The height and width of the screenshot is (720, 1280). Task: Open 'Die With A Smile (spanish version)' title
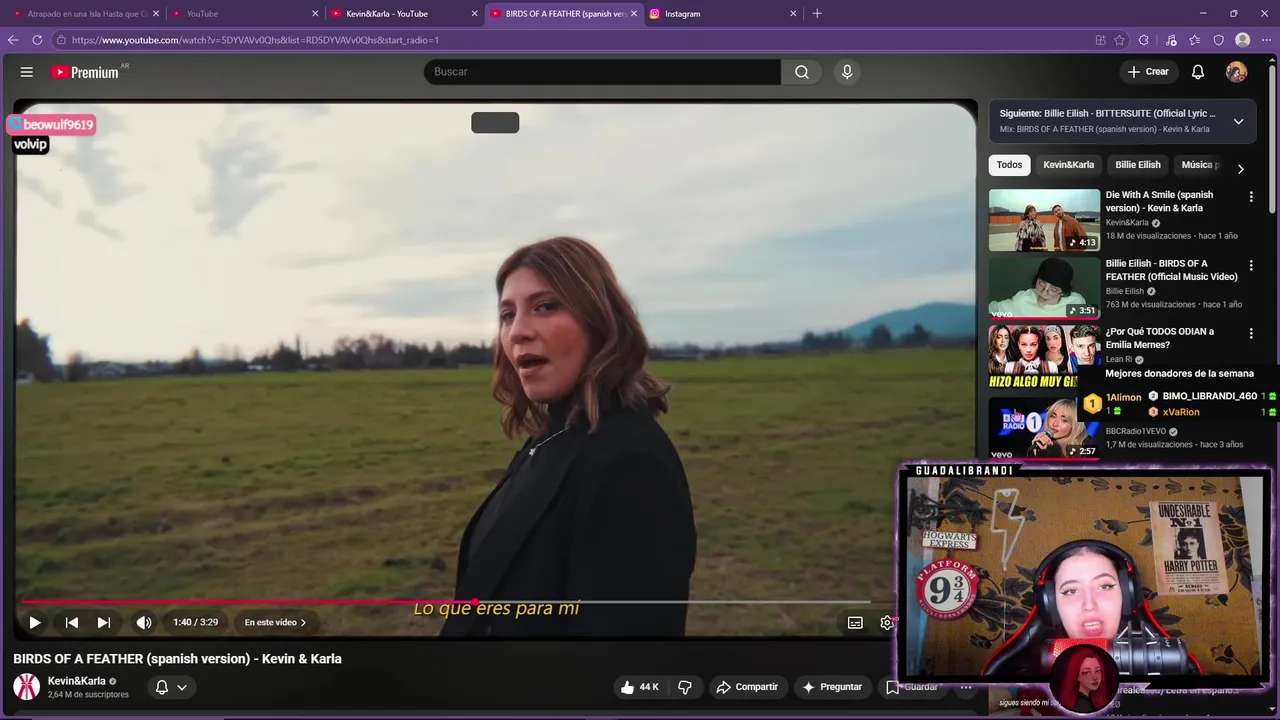(1159, 201)
